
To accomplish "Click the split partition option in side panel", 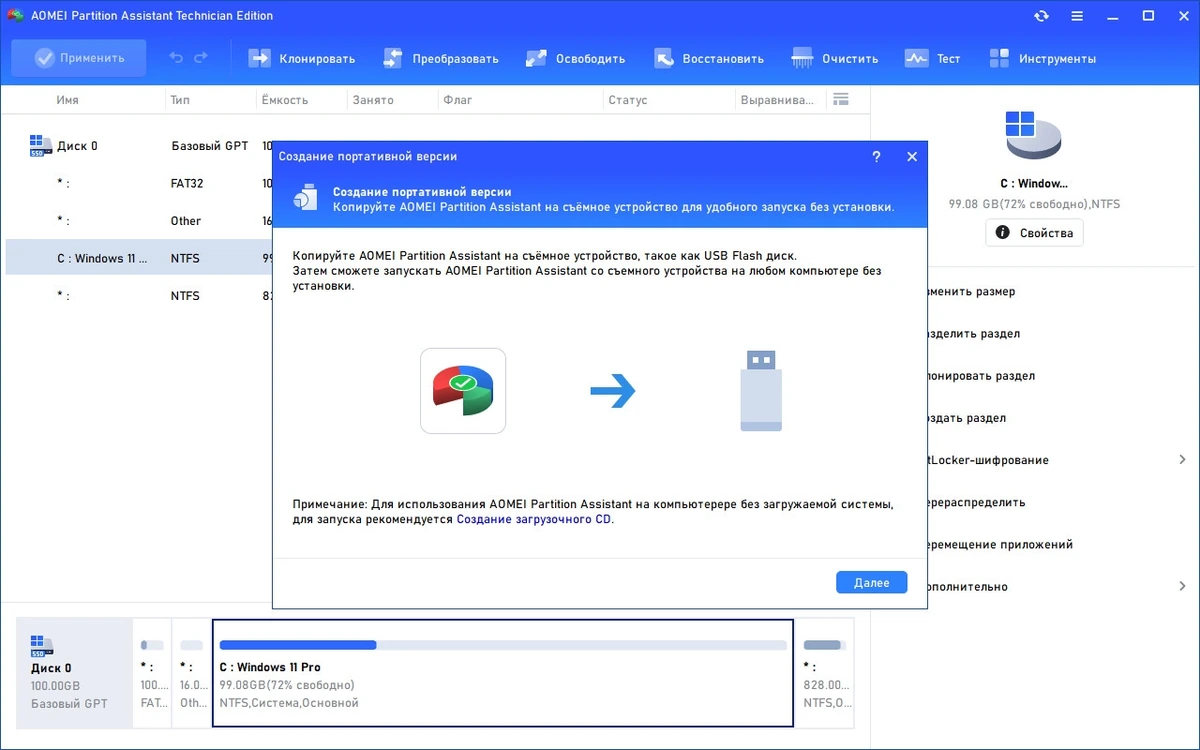I will (x=973, y=334).
